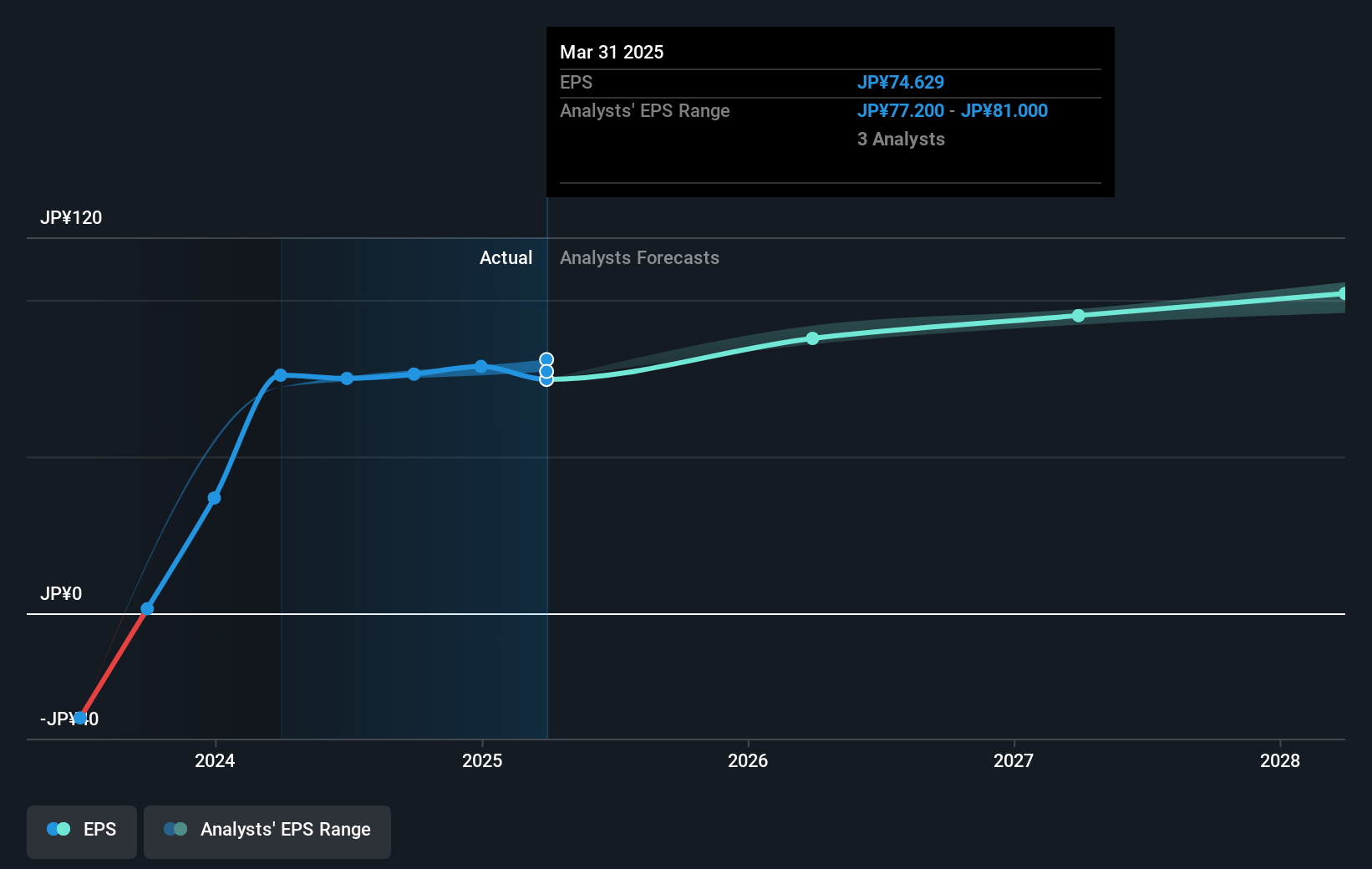Select the EPS data point at JP¥0
The width and height of the screenshot is (1372, 869).
point(147,608)
